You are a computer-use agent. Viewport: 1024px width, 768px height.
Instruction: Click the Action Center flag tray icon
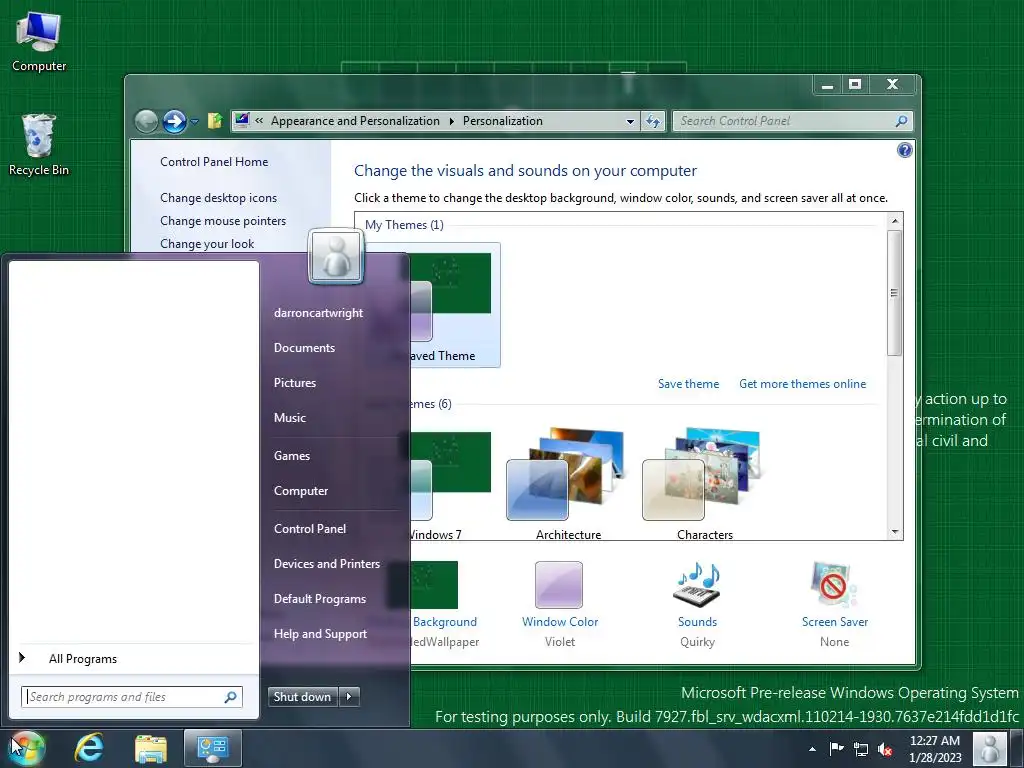836,749
